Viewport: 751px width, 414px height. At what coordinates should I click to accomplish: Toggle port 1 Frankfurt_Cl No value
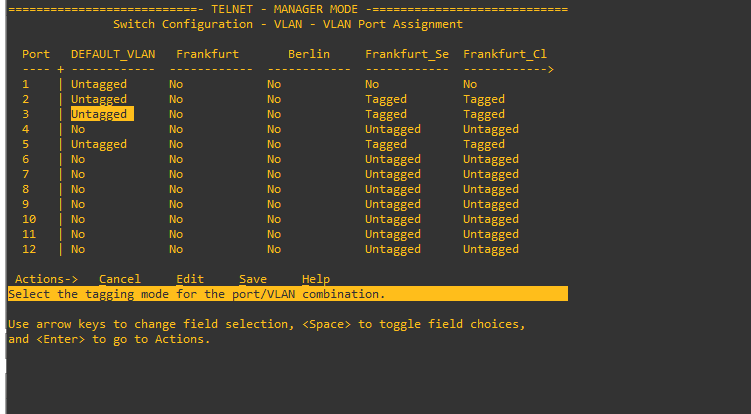(x=470, y=84)
